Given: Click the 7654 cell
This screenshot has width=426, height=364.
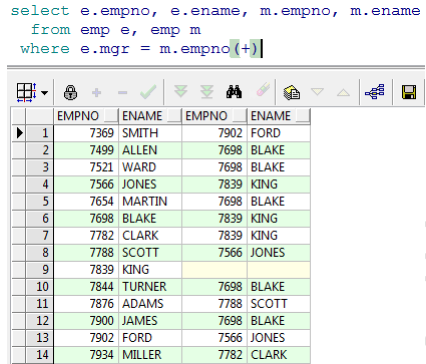Looking at the screenshot, I should [x=86, y=201].
